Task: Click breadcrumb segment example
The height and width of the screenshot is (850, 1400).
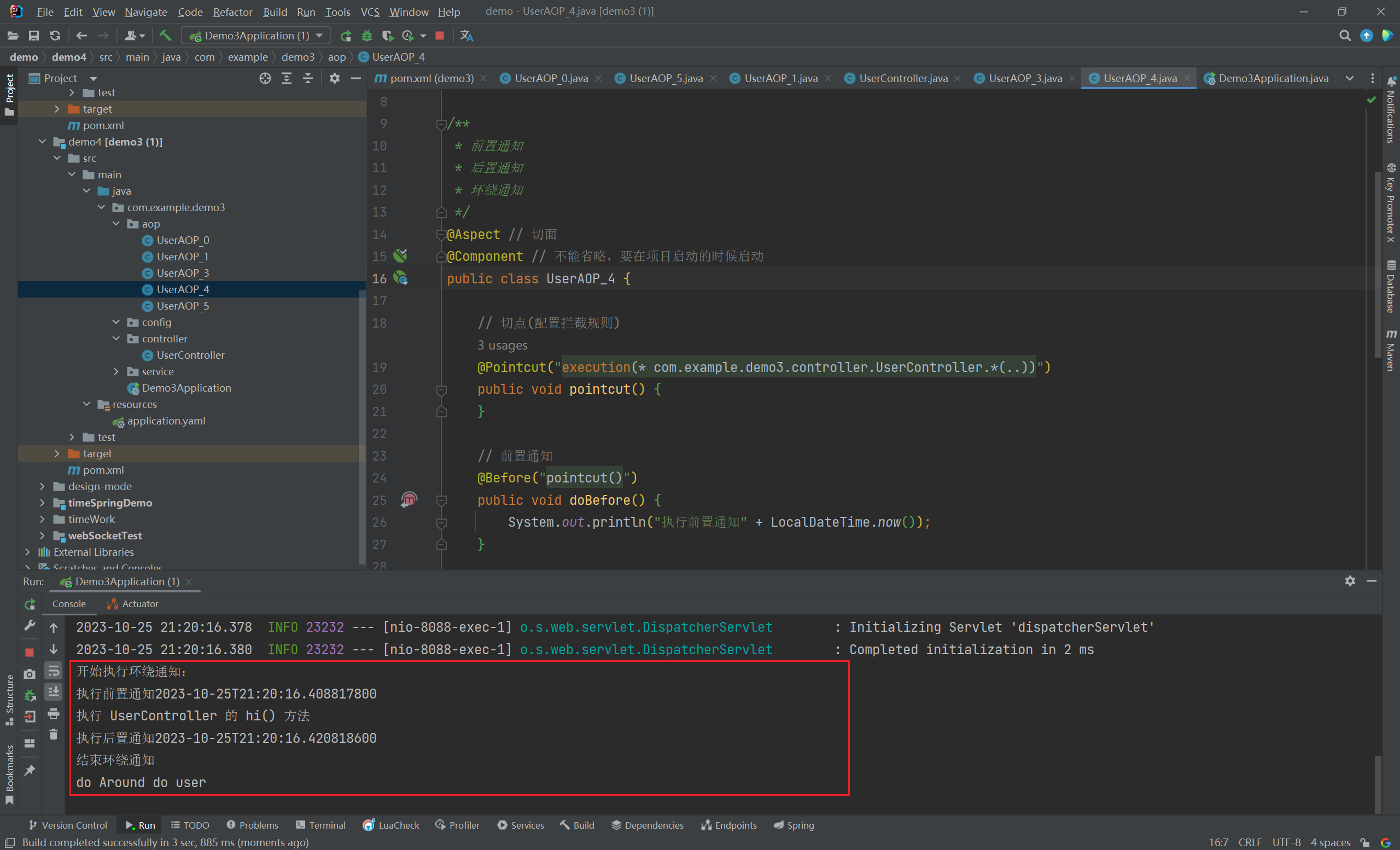Action: point(248,57)
